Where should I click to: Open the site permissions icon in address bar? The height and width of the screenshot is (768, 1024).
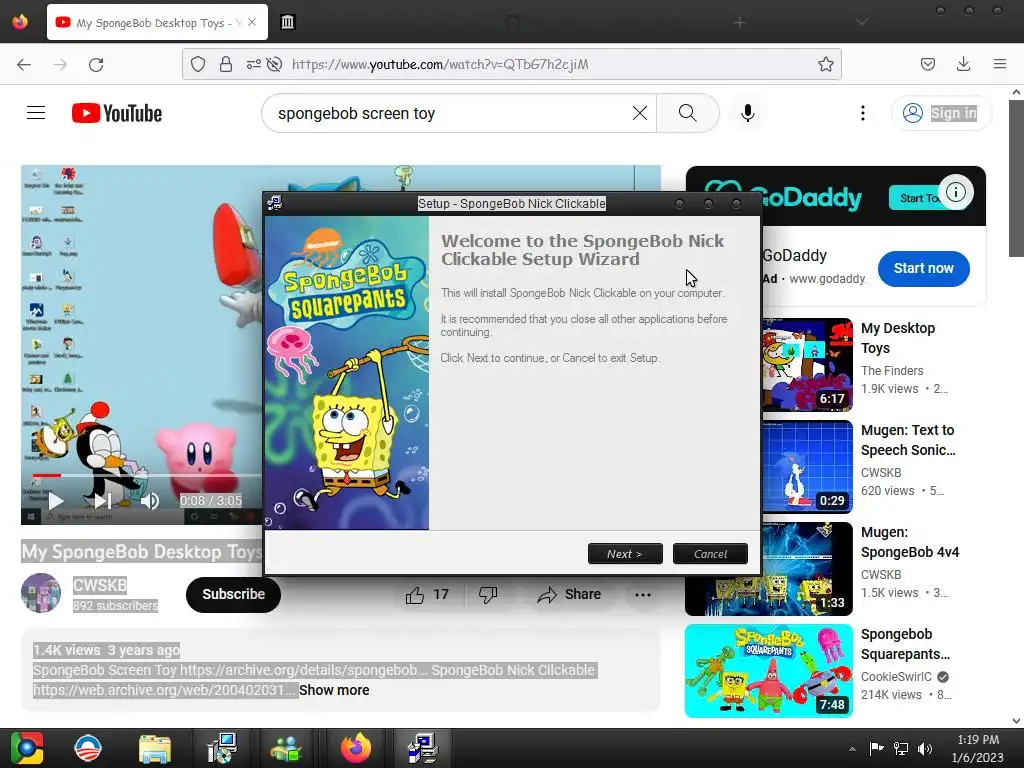(x=253, y=64)
